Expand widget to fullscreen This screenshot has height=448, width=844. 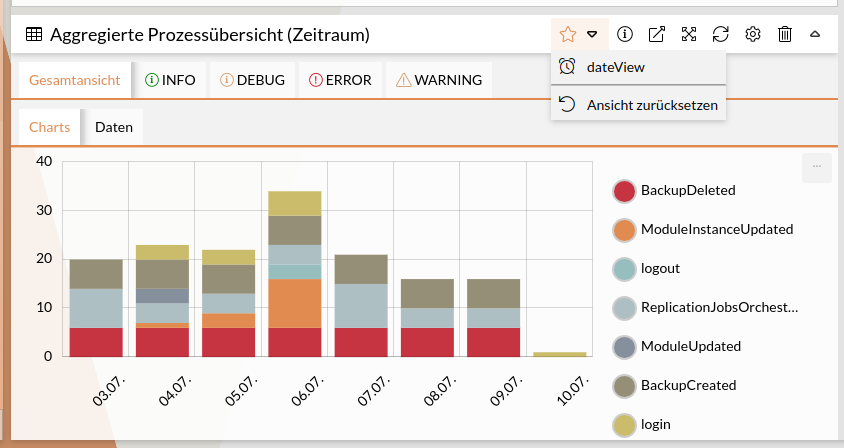689,34
